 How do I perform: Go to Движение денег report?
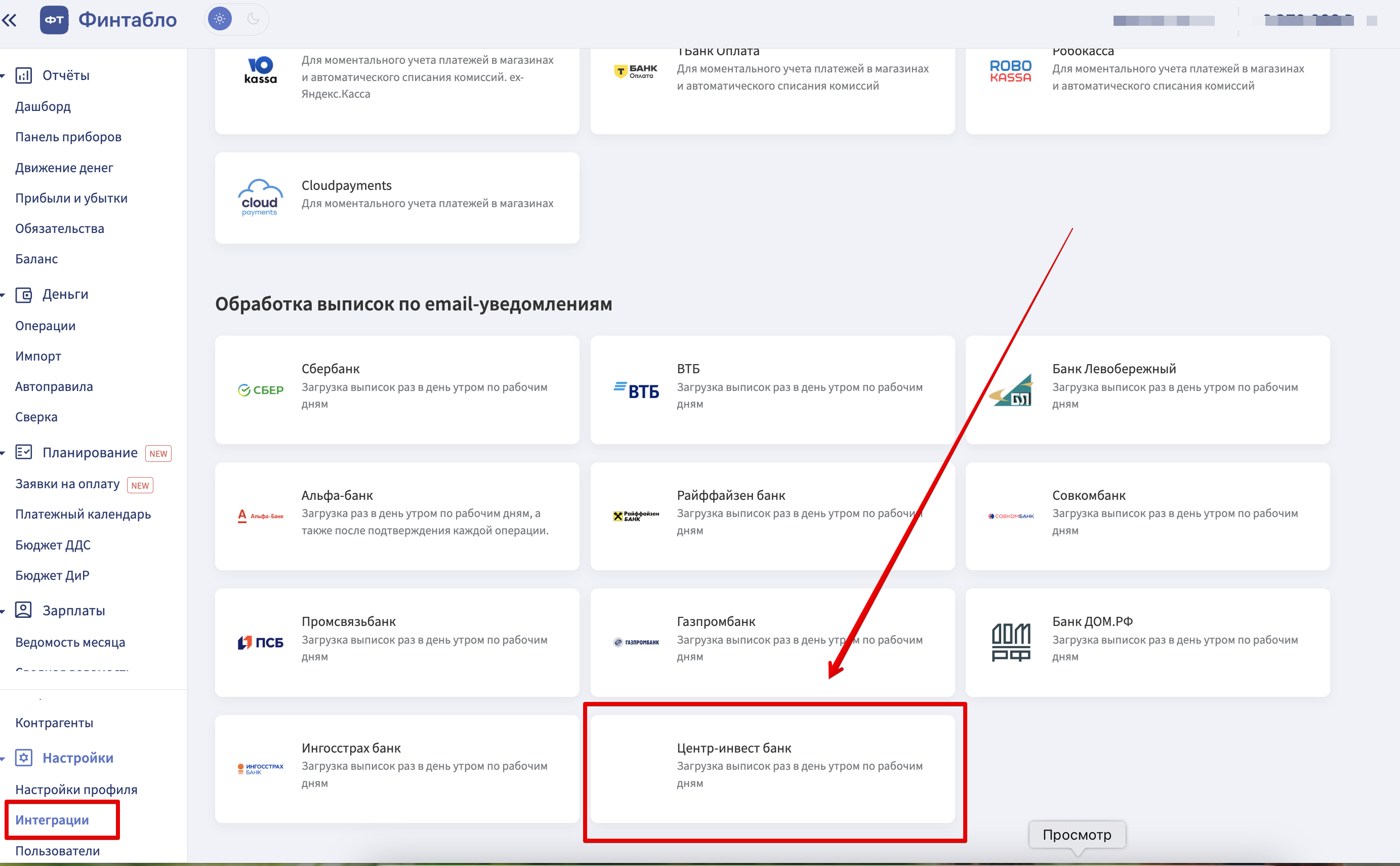64,168
